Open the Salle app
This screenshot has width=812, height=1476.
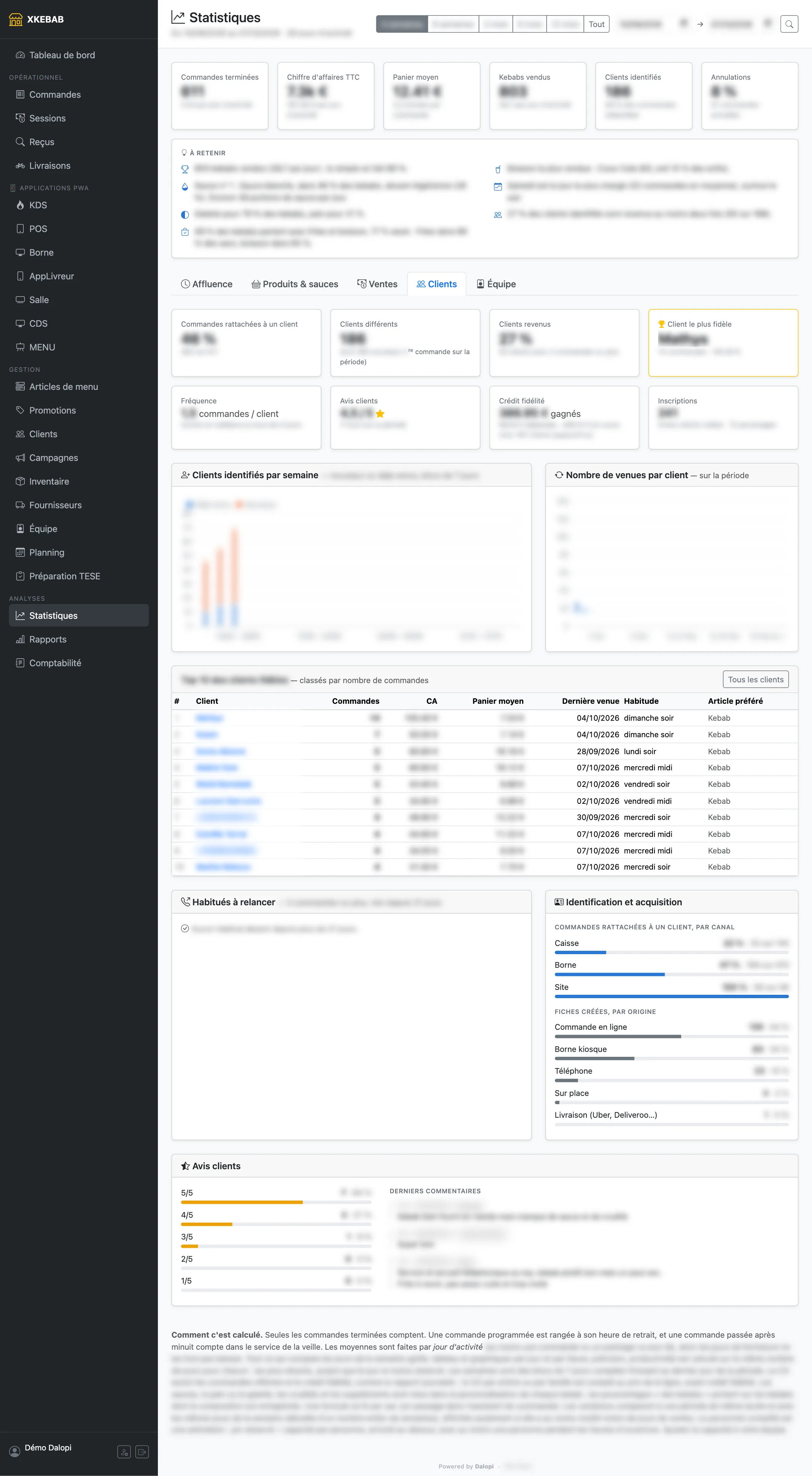[79, 300]
